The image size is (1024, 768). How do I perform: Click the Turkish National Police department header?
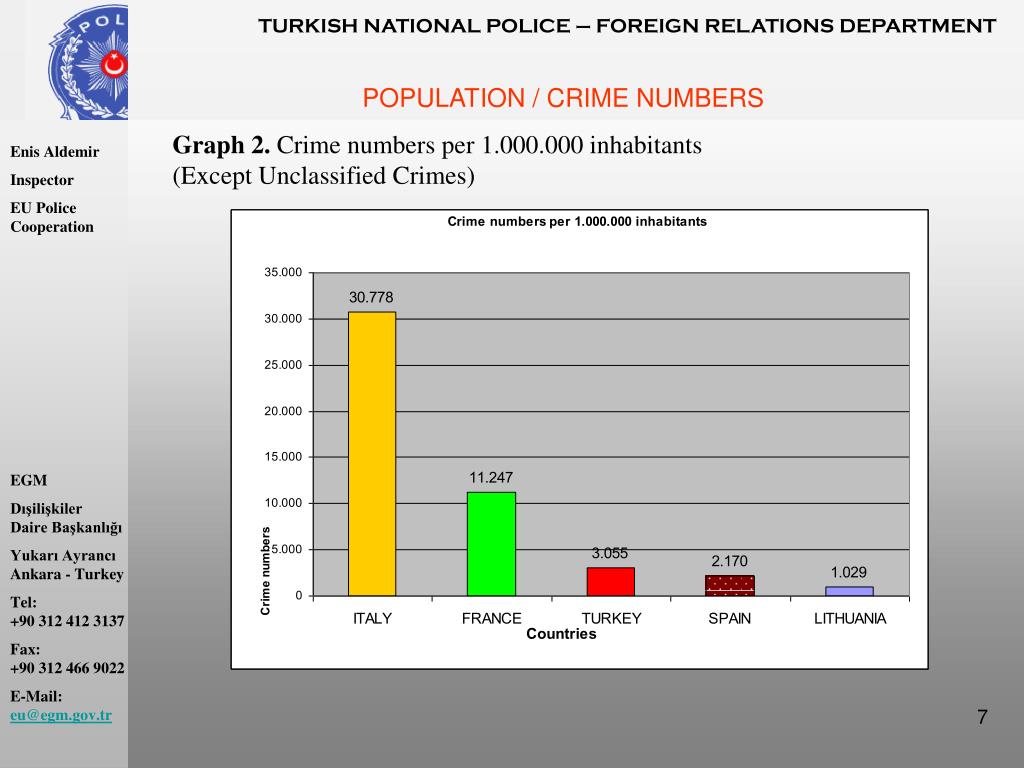(x=627, y=25)
